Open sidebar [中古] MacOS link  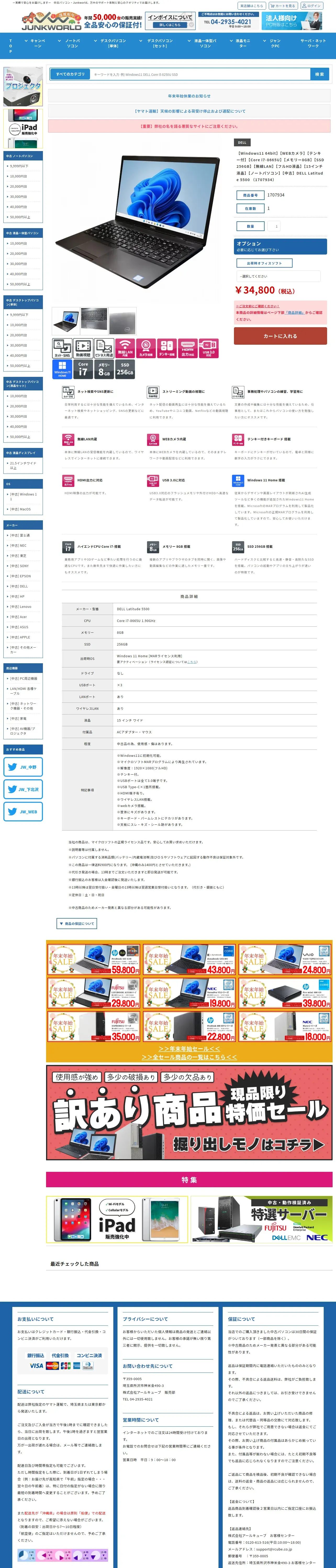coord(20,510)
